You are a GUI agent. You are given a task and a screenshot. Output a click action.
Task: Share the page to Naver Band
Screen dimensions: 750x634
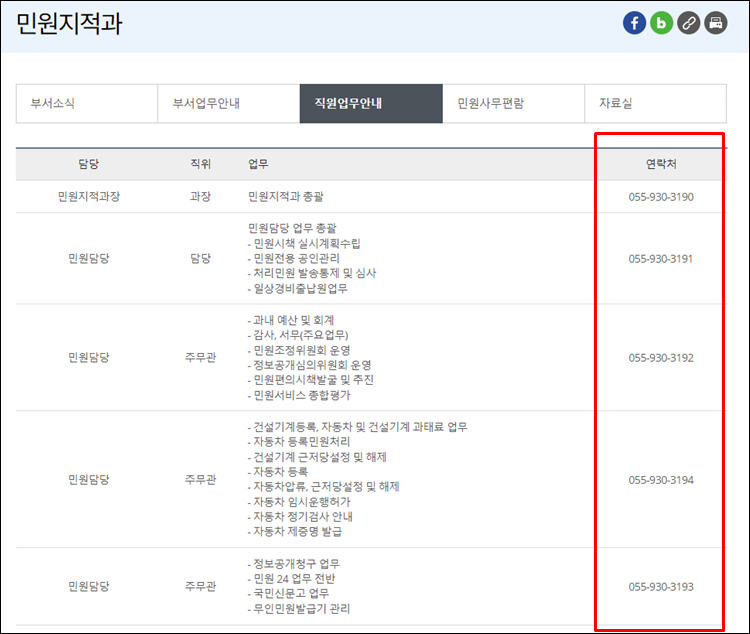[662, 23]
